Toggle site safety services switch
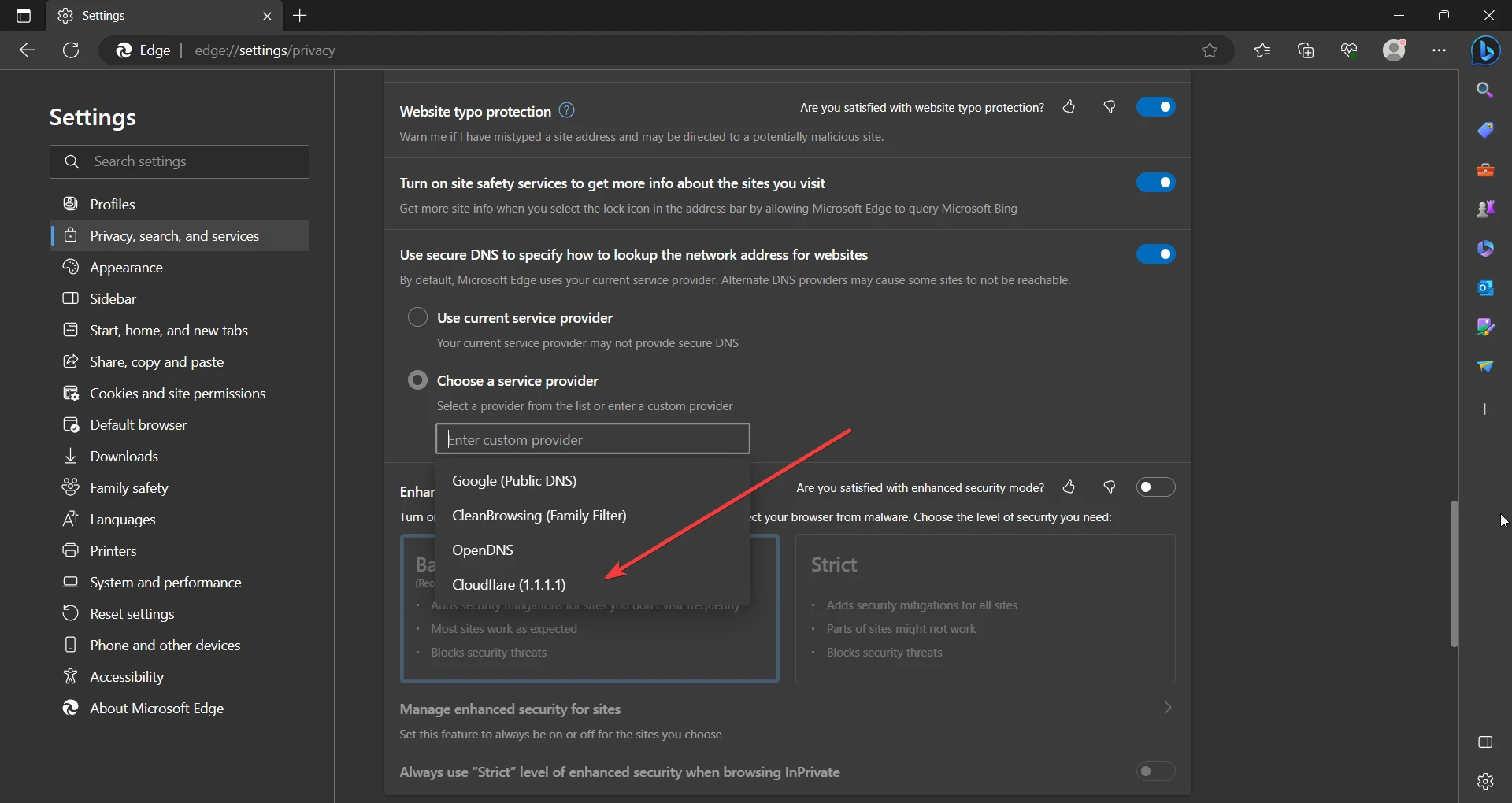 click(1155, 183)
